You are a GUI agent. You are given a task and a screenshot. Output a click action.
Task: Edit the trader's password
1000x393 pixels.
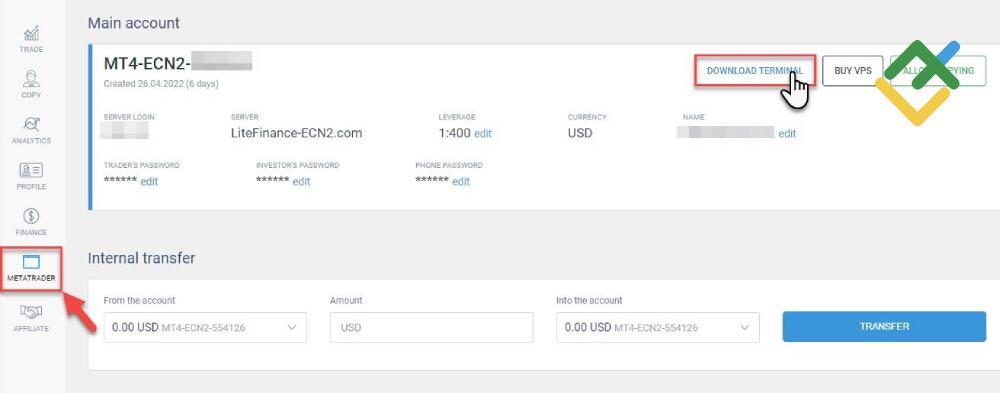pyautogui.click(x=149, y=181)
